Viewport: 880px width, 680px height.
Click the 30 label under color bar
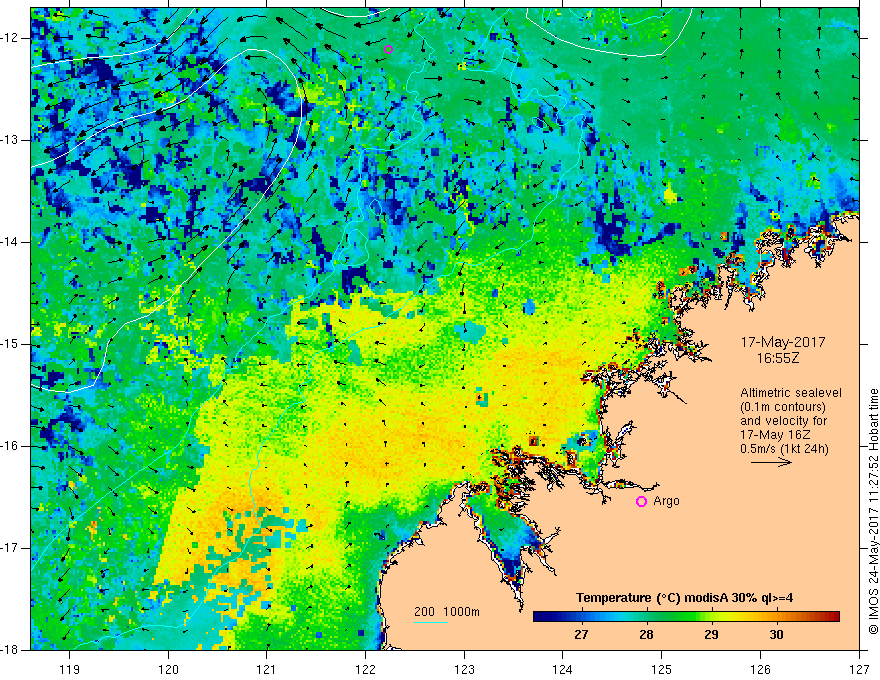click(x=776, y=635)
